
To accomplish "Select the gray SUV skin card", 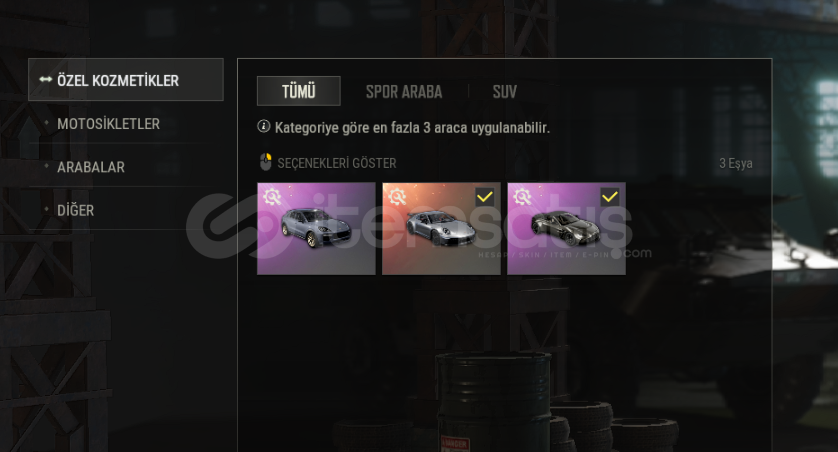I will coord(316,229).
